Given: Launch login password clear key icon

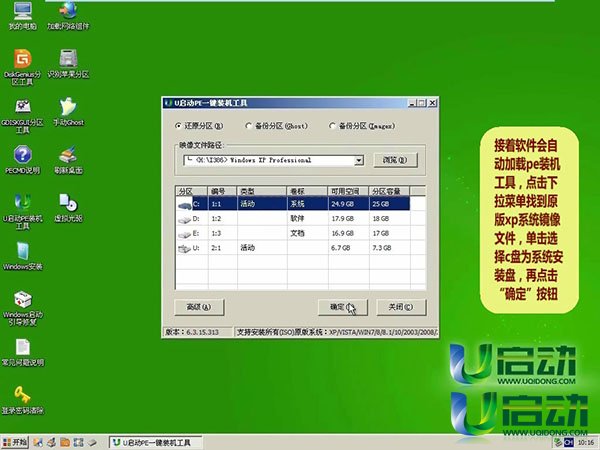Looking at the screenshot, I should pyautogui.click(x=23, y=400).
